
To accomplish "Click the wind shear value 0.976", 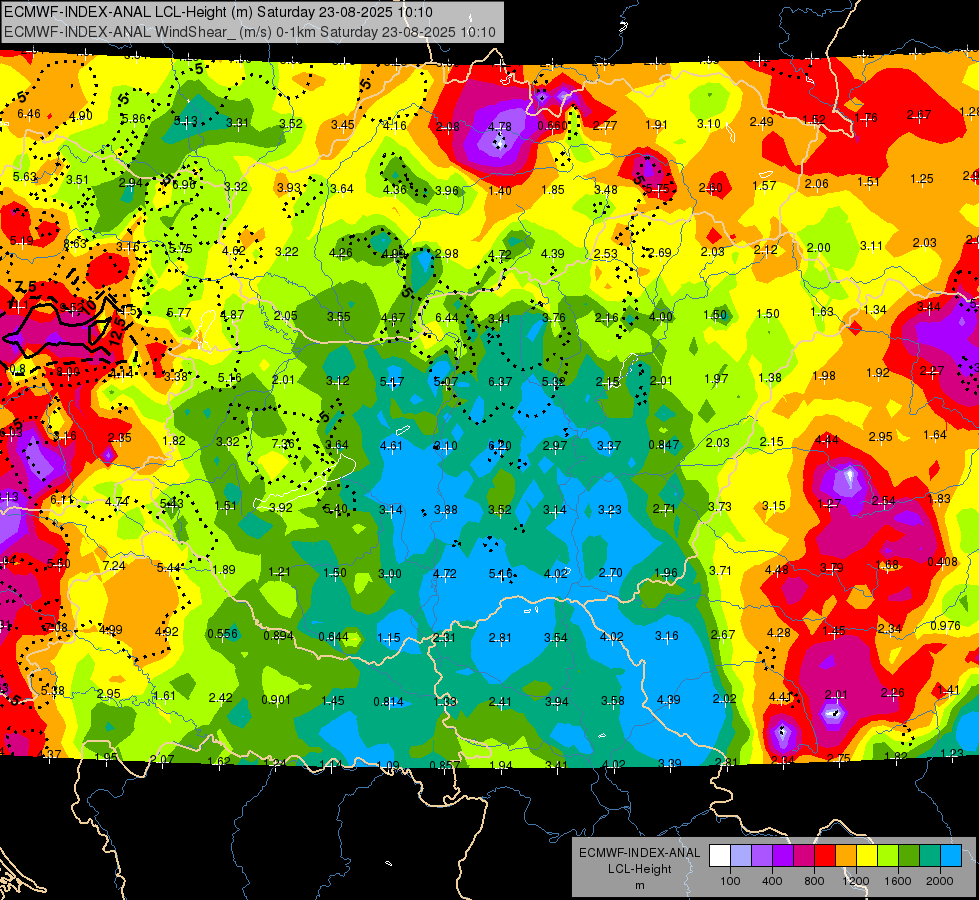I will coord(945,626).
